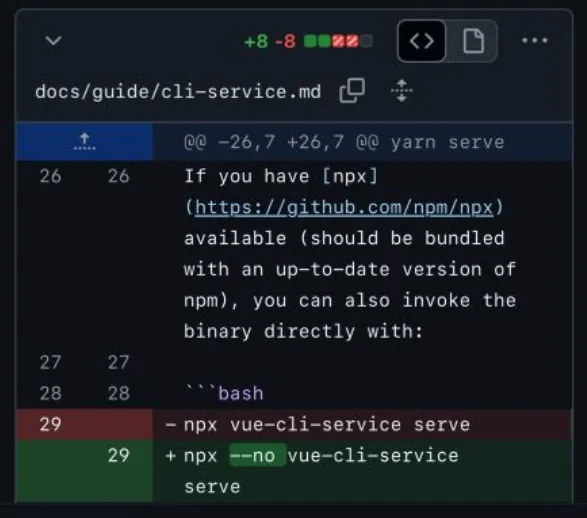Click the +8 -8 diffstat indicator
Image resolution: width=587 pixels, height=518 pixels.
(308, 41)
